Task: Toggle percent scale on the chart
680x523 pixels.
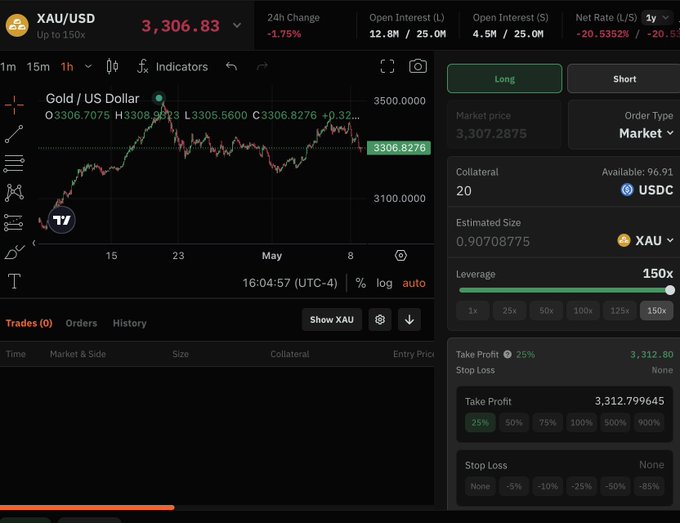Action: (360, 283)
